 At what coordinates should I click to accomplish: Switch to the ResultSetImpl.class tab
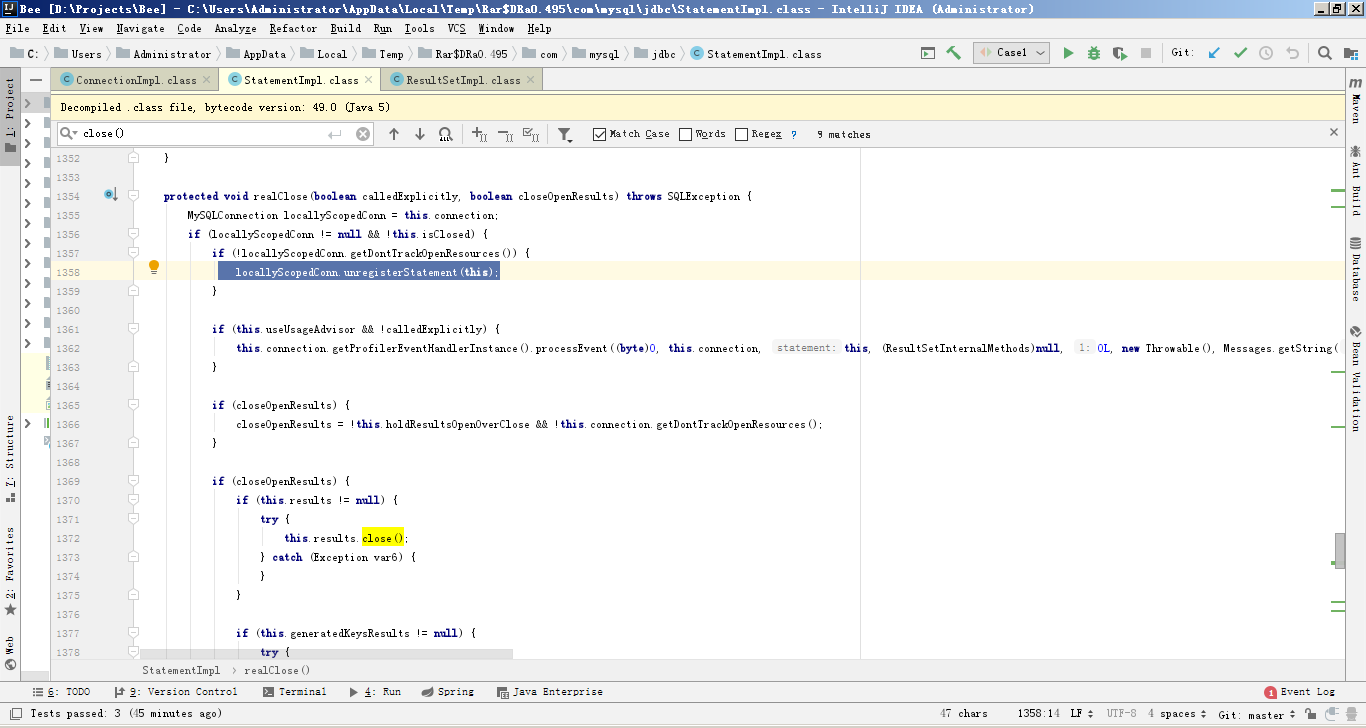[463, 80]
